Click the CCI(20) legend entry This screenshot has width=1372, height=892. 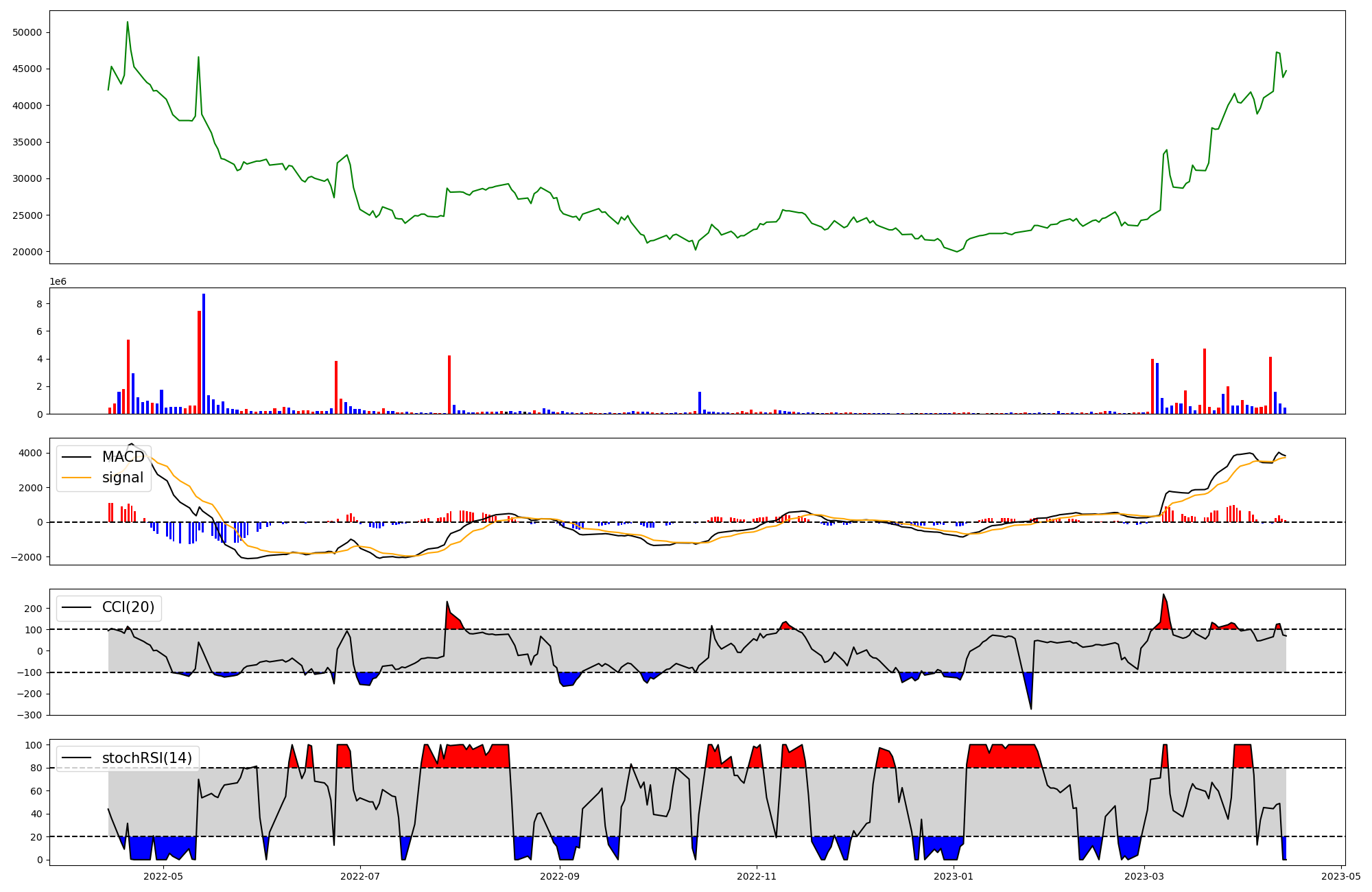click(x=128, y=607)
